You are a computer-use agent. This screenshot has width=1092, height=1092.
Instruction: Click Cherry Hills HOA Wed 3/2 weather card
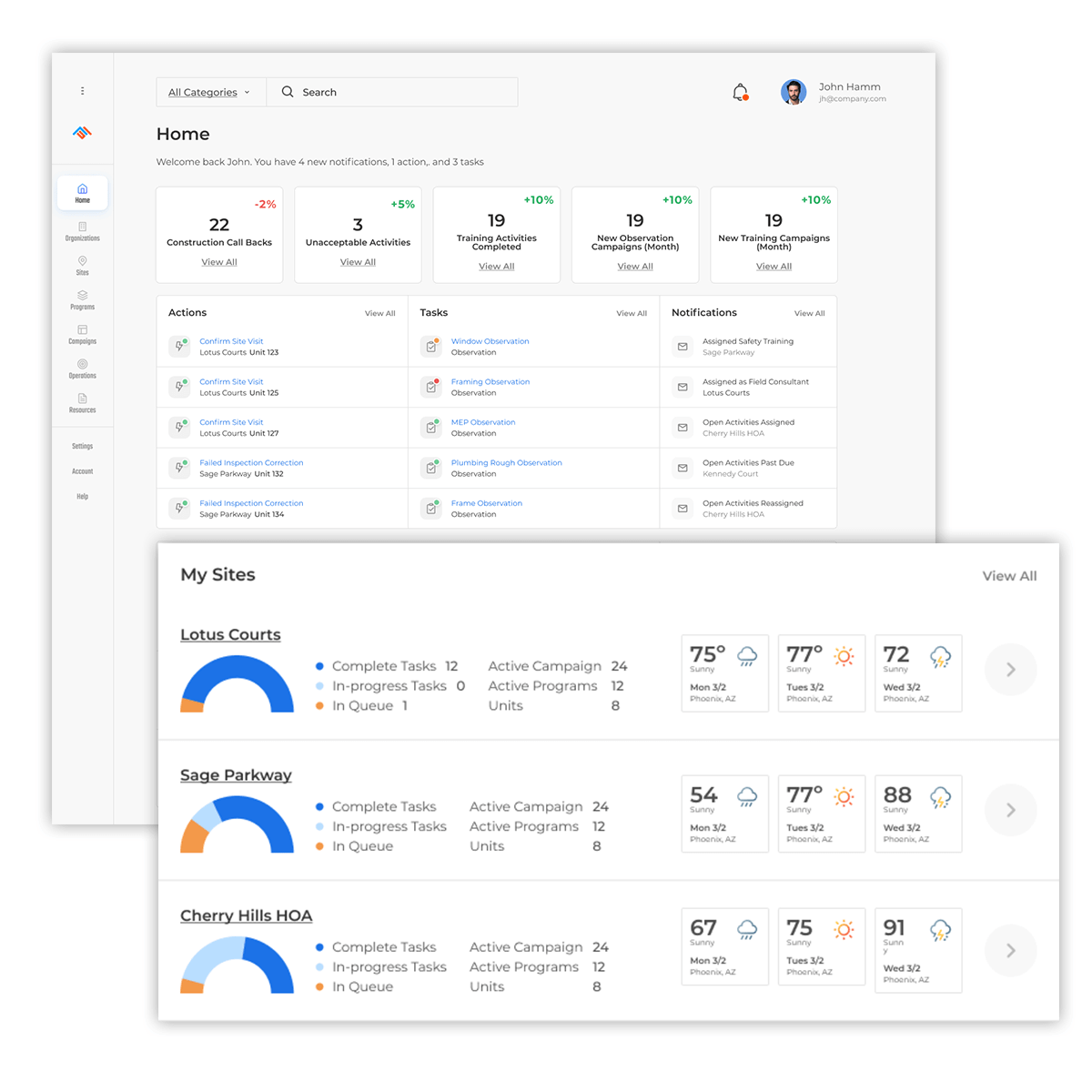click(918, 950)
